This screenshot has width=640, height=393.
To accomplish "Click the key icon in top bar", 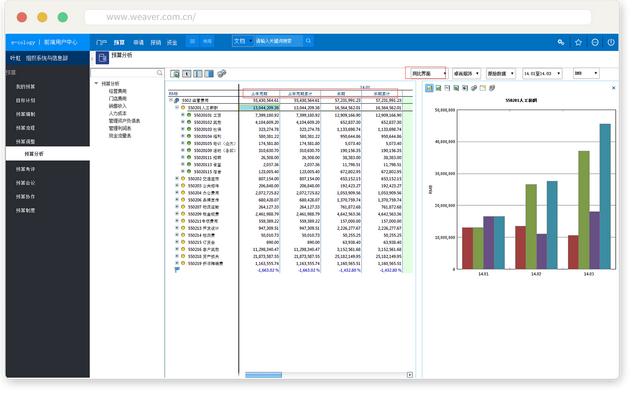I will tap(561, 42).
